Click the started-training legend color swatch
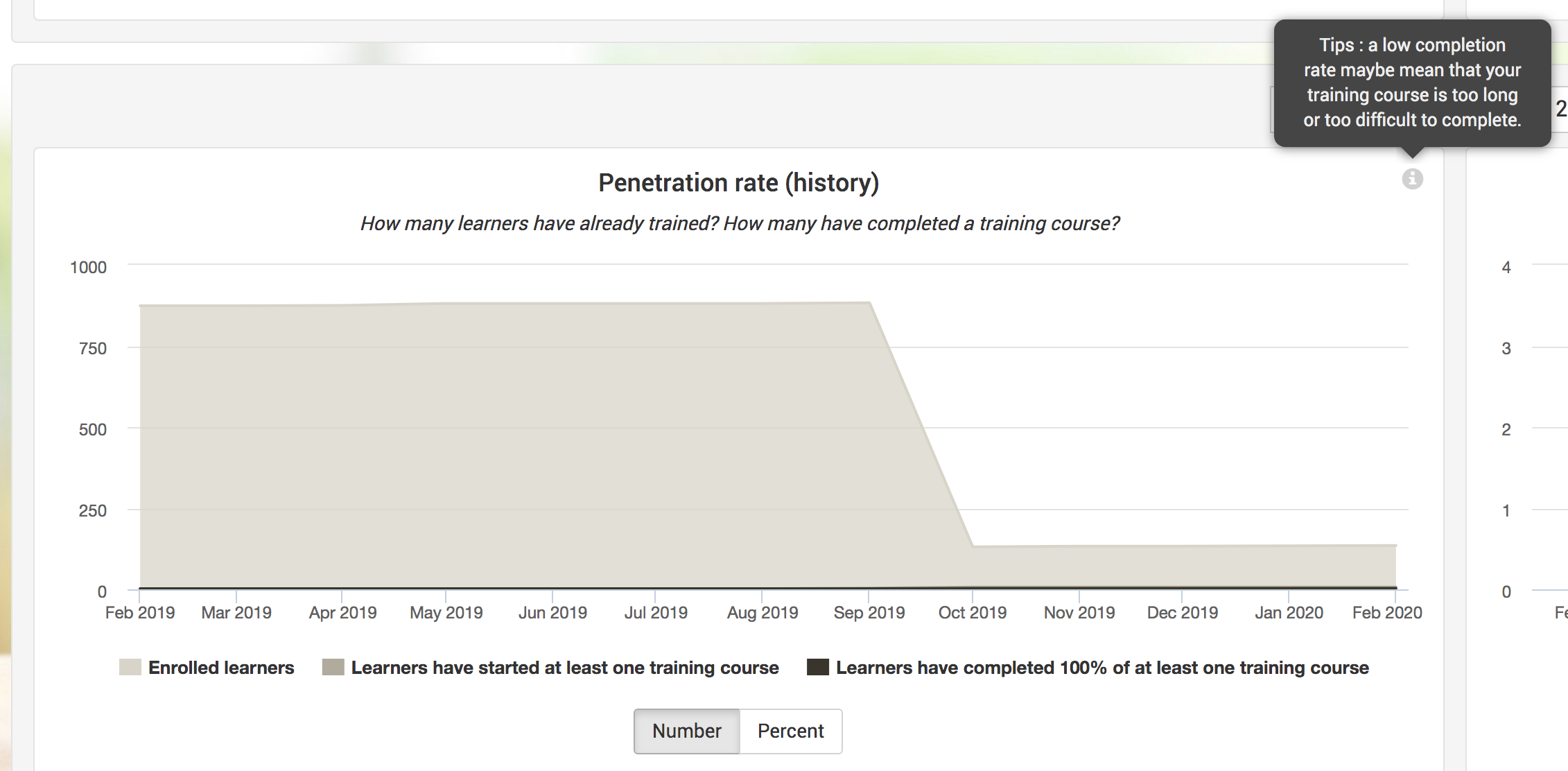The image size is (1568, 771). 333,667
